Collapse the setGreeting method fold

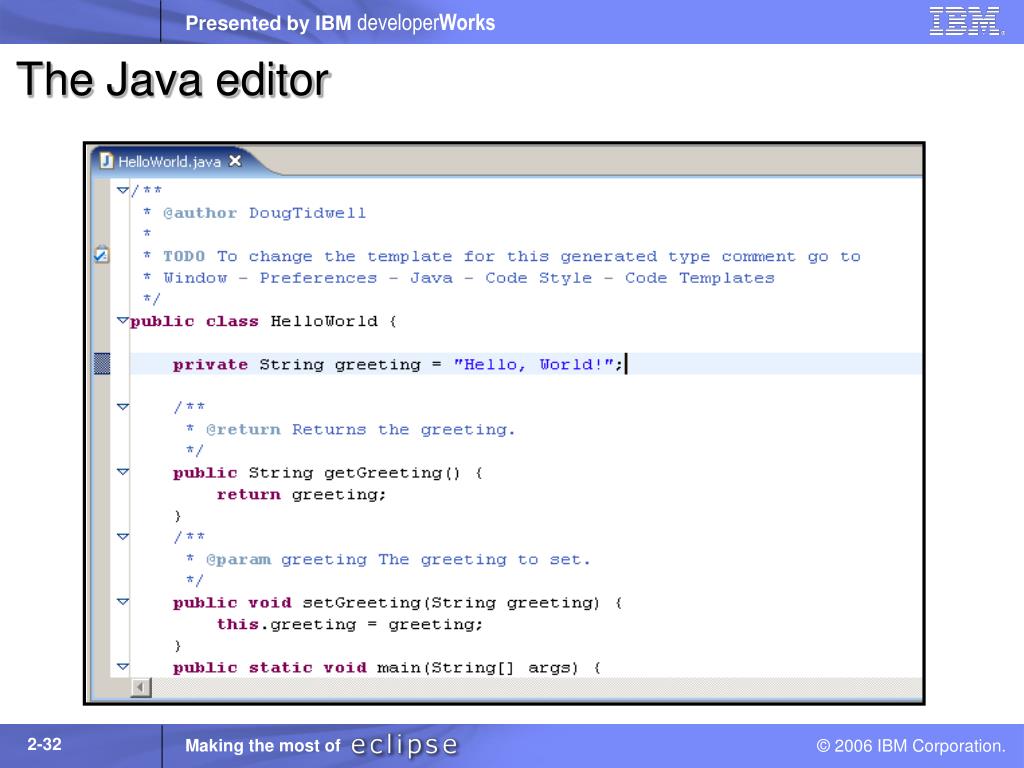click(122, 601)
